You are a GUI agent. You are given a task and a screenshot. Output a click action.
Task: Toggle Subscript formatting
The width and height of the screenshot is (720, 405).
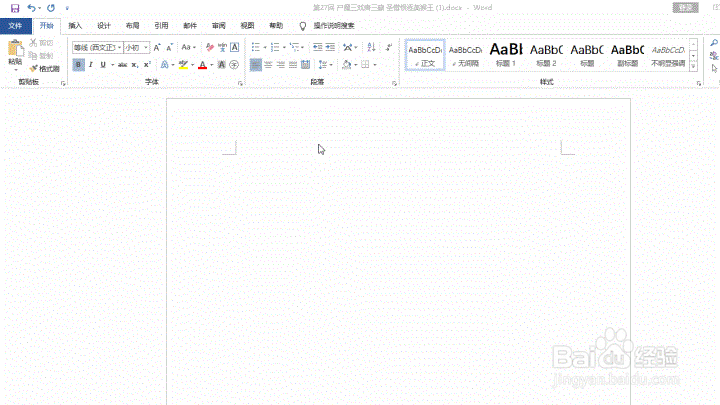click(135, 65)
